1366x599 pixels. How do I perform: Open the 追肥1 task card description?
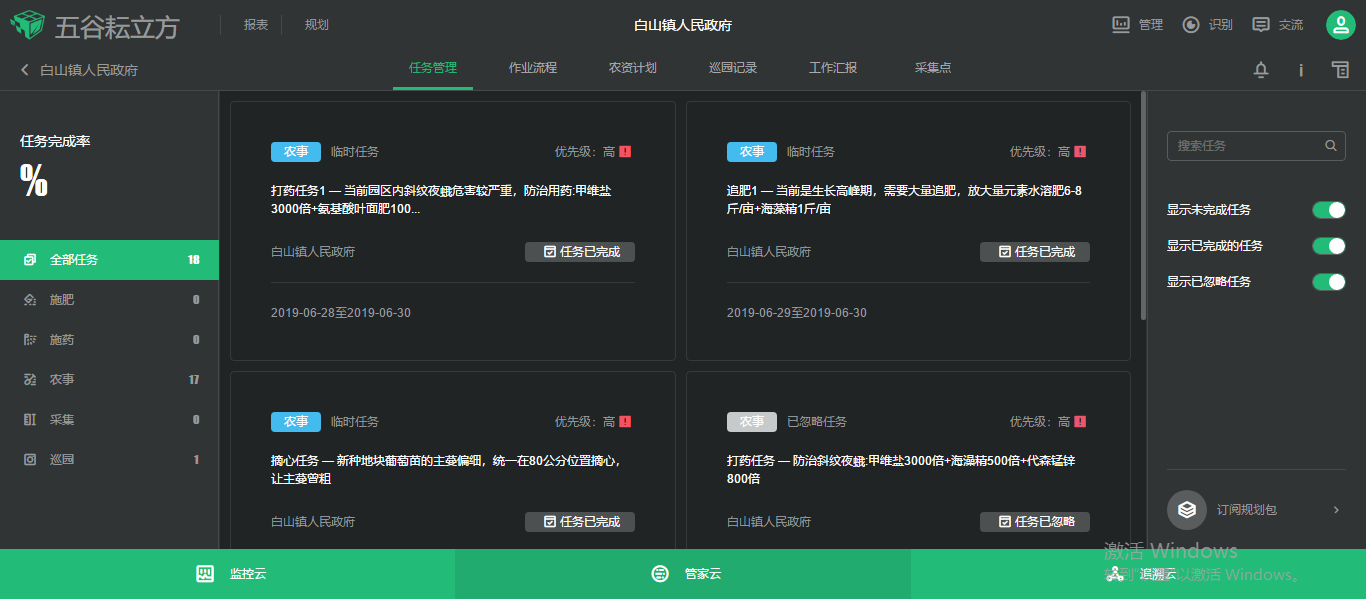click(x=904, y=200)
